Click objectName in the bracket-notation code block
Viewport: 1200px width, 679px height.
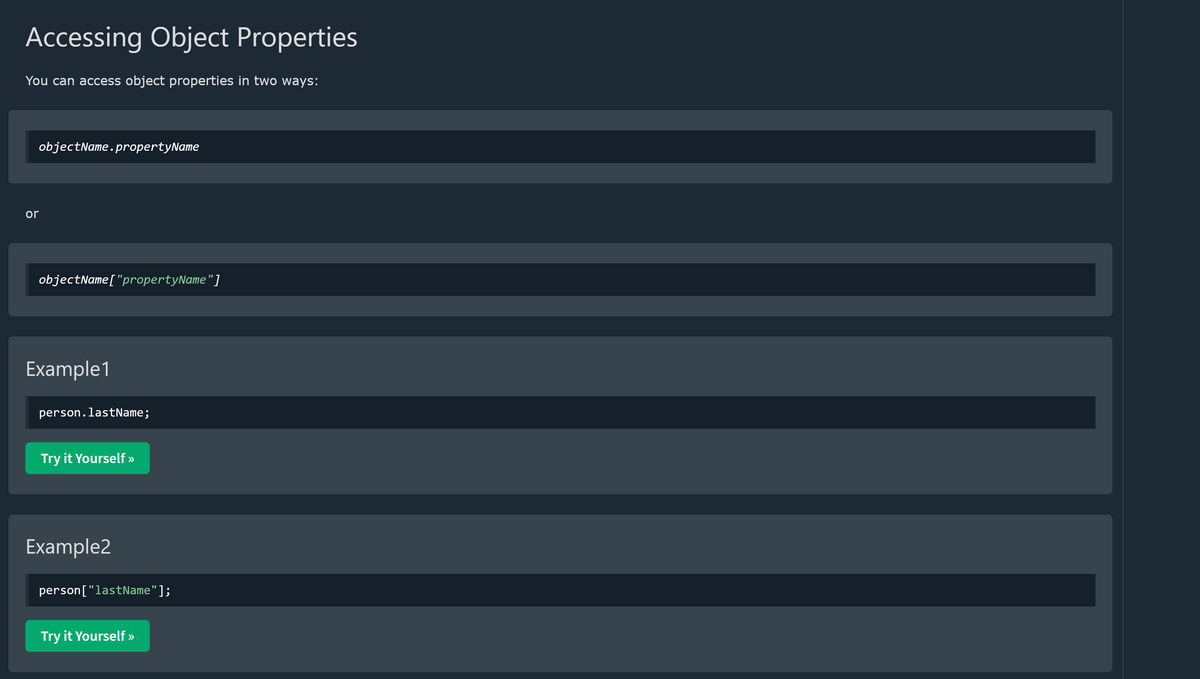pos(73,279)
